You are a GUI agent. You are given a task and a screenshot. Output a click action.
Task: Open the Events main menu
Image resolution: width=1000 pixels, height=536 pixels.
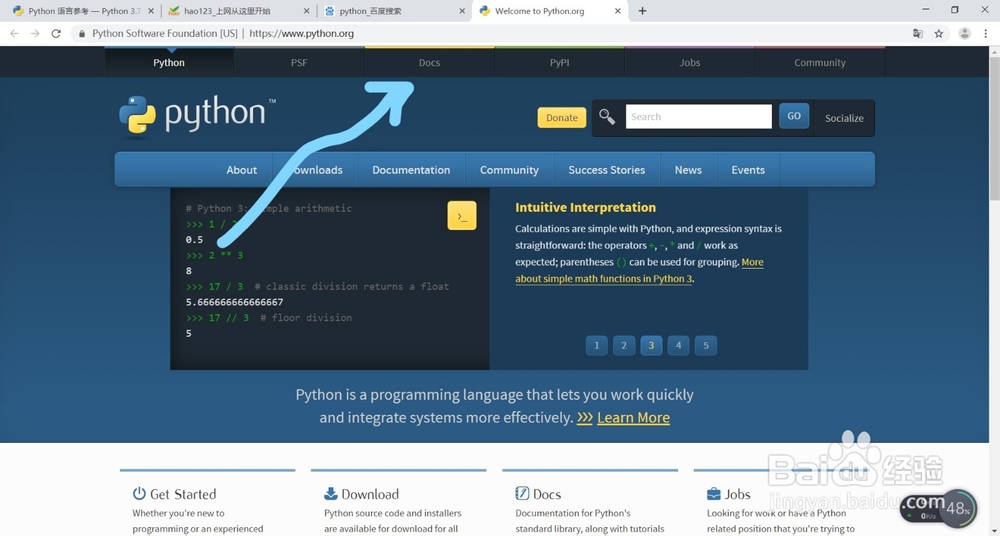click(748, 170)
